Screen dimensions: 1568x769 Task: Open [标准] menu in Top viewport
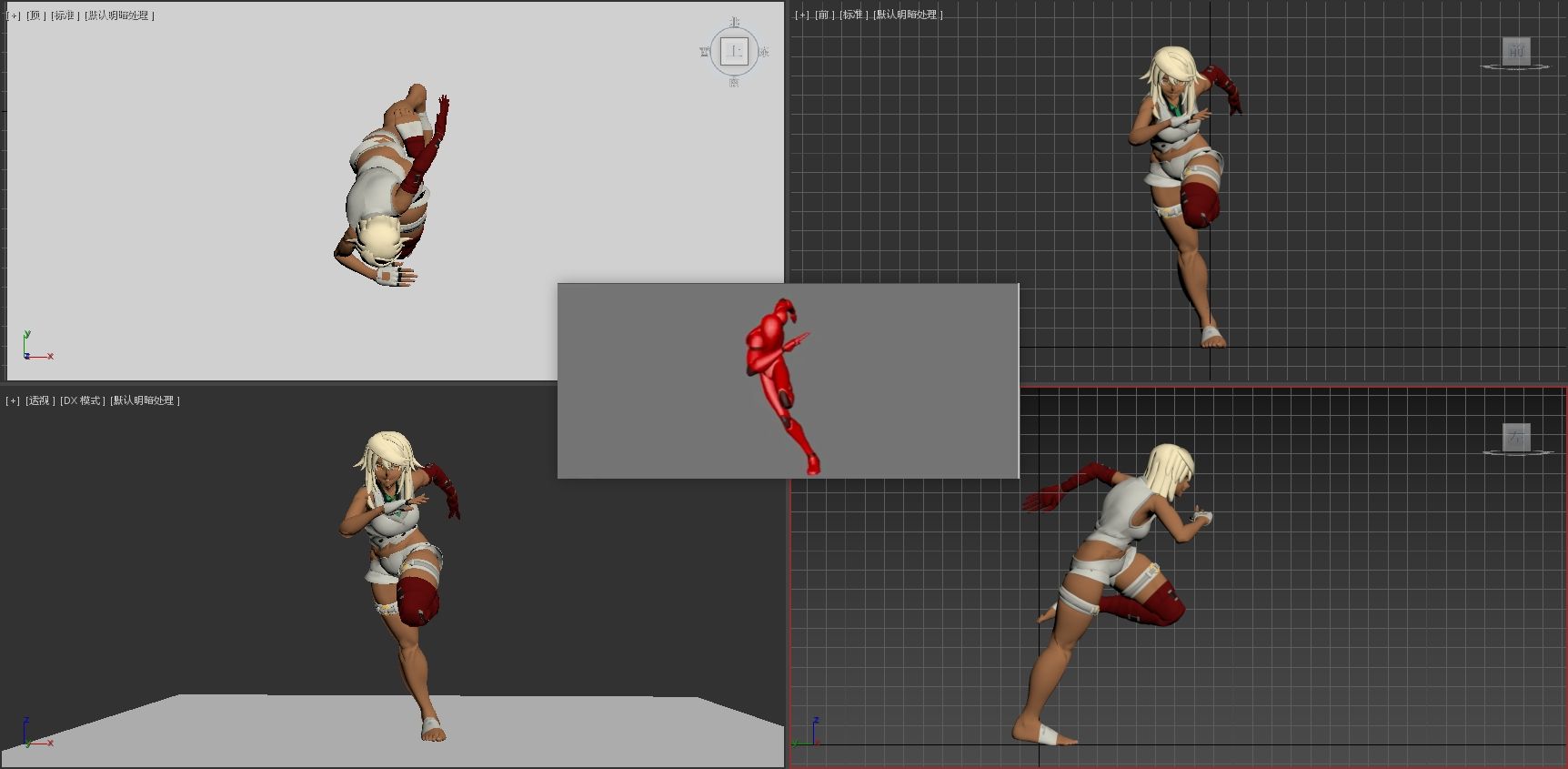(64, 15)
